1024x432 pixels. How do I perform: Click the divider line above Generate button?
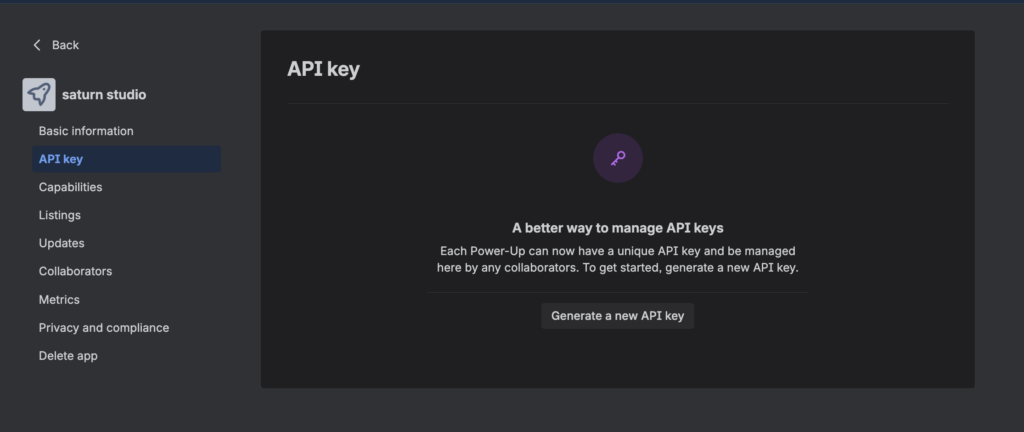click(x=617, y=293)
